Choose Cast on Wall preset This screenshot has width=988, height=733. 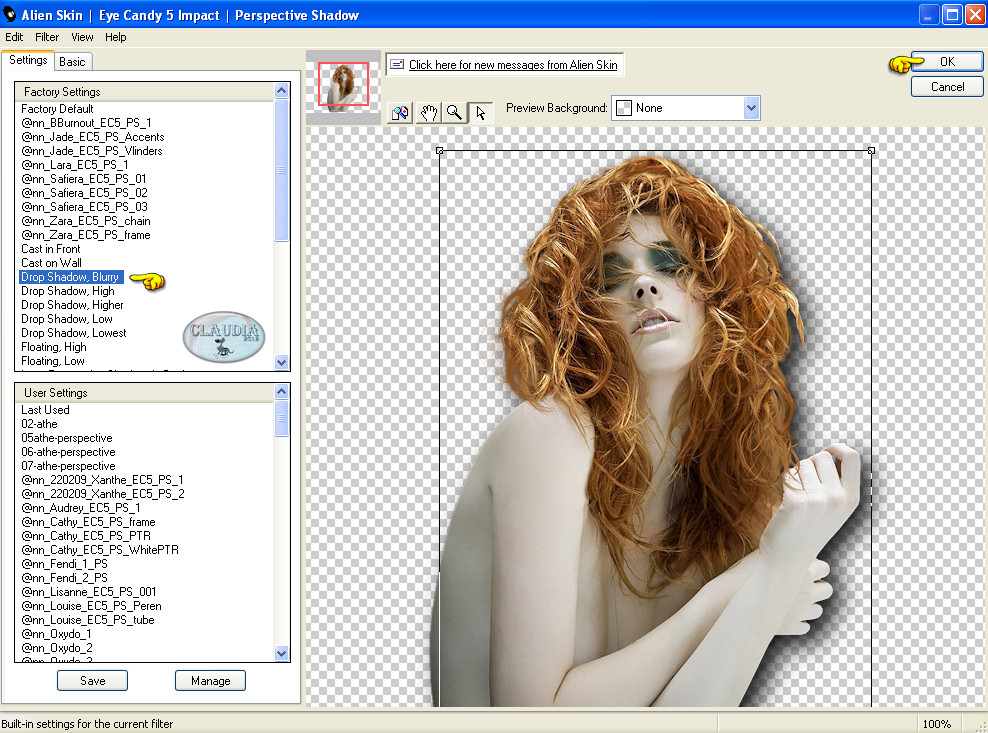(x=52, y=263)
